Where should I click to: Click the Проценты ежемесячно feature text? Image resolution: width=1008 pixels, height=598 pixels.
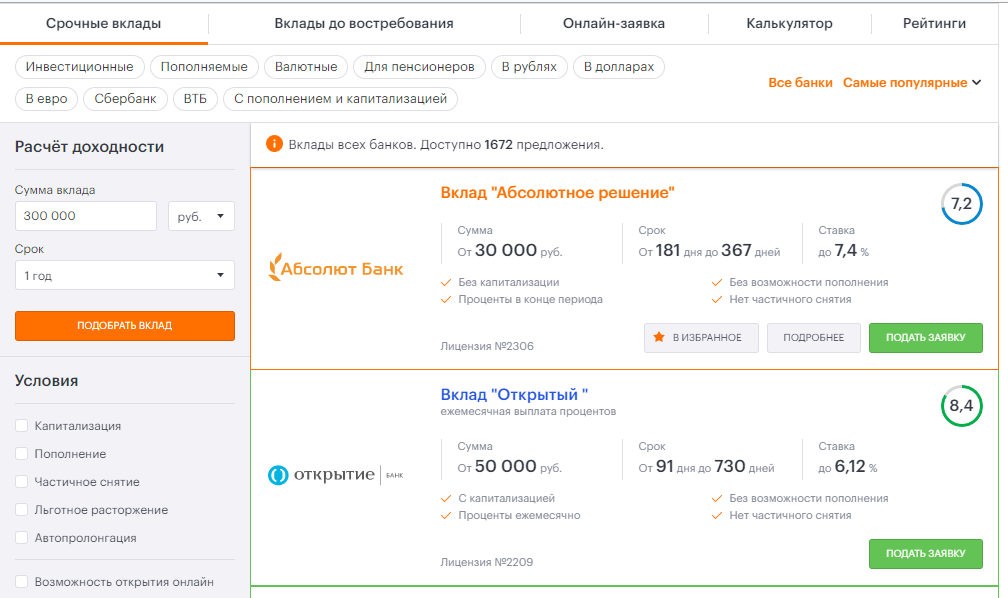coord(519,515)
